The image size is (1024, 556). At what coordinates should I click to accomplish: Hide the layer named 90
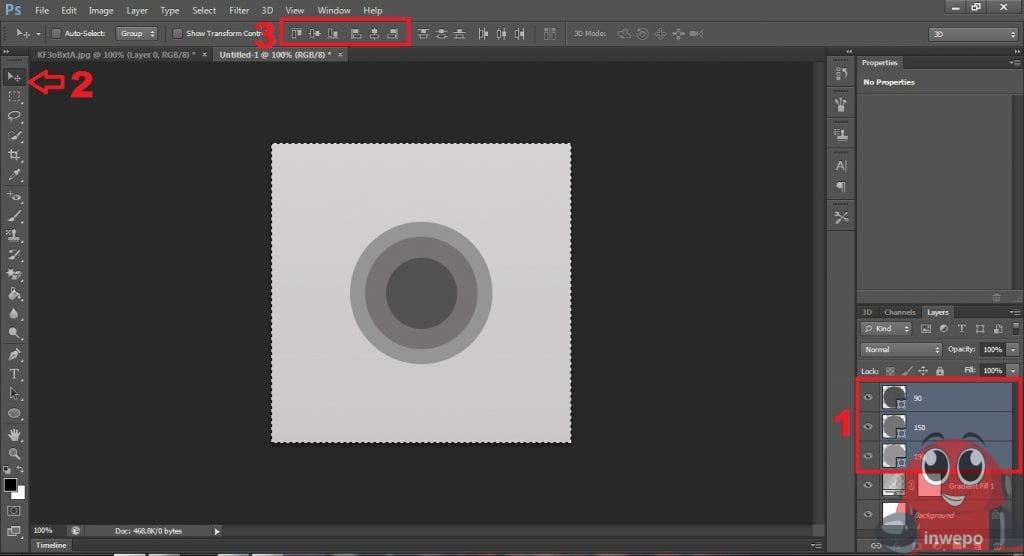click(x=868, y=397)
